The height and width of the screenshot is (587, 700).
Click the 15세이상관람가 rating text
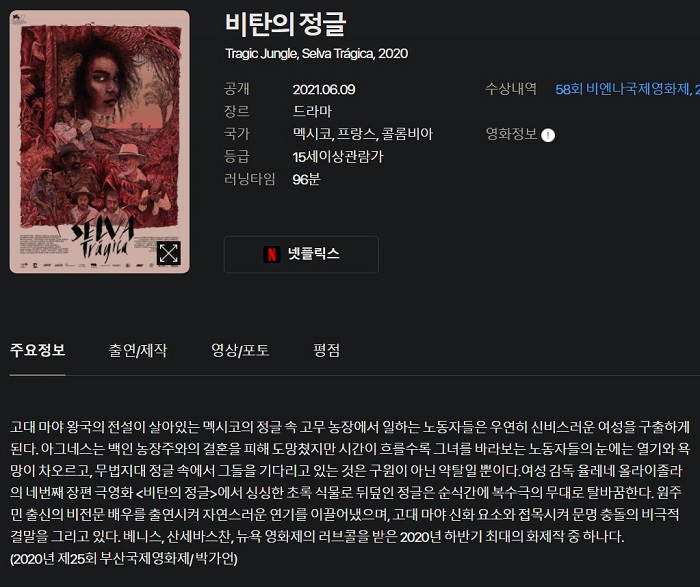click(338, 157)
